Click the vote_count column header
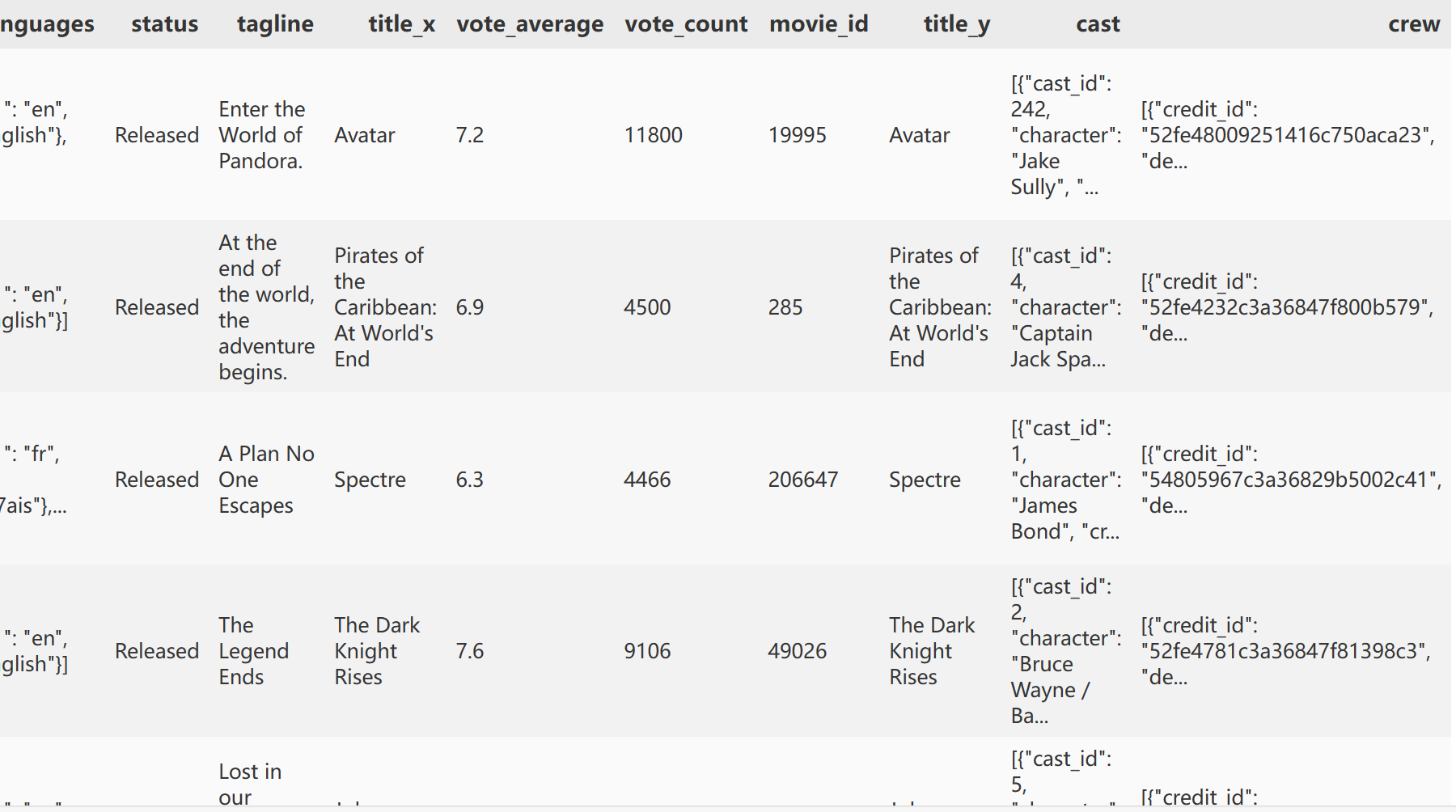Image resolution: width=1456 pixels, height=812 pixels. 685,24
